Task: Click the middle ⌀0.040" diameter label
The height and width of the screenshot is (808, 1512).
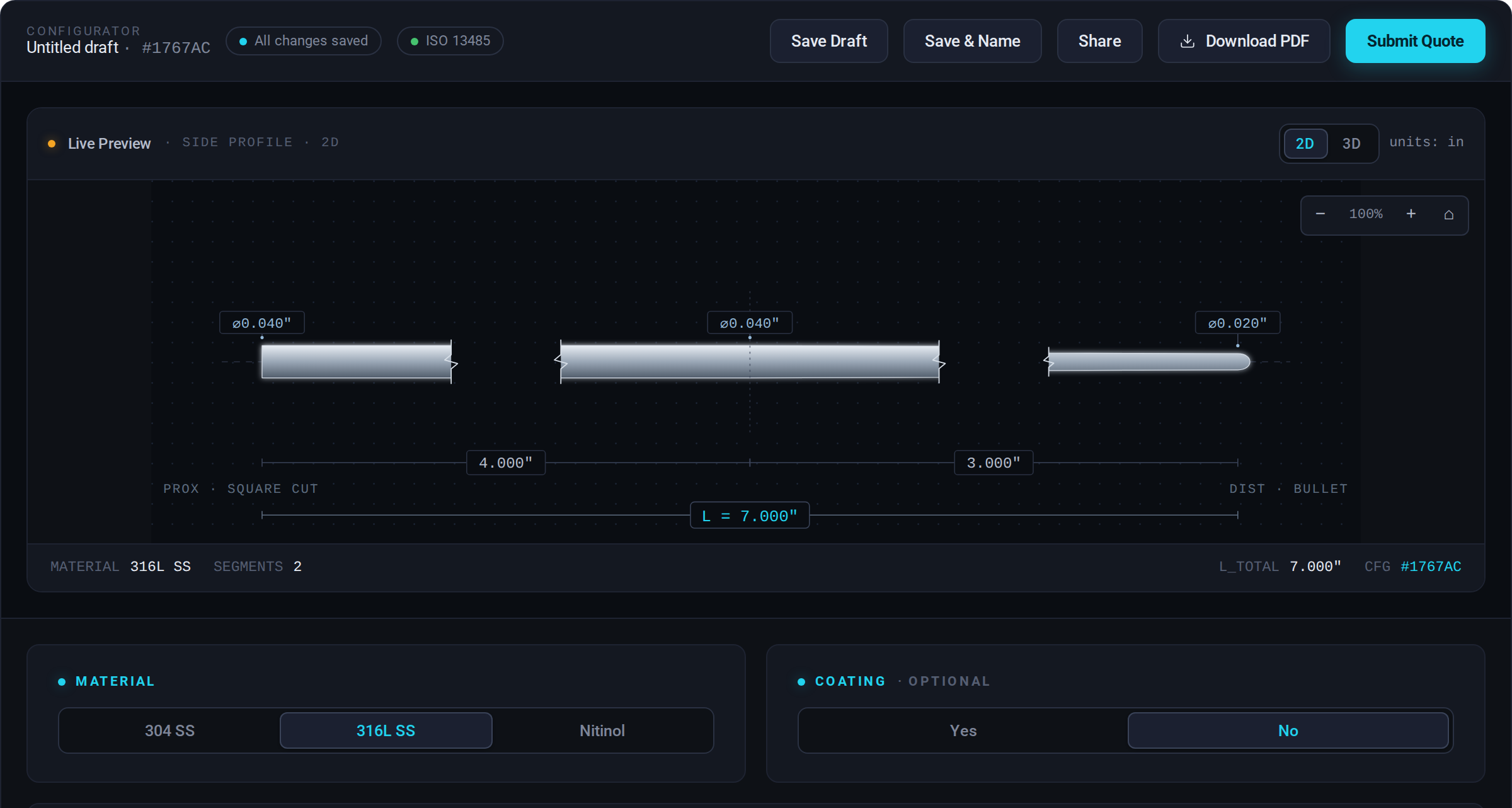Action: click(750, 323)
